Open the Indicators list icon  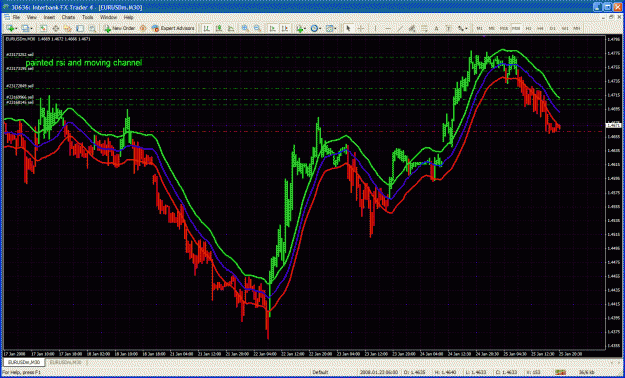point(299,28)
